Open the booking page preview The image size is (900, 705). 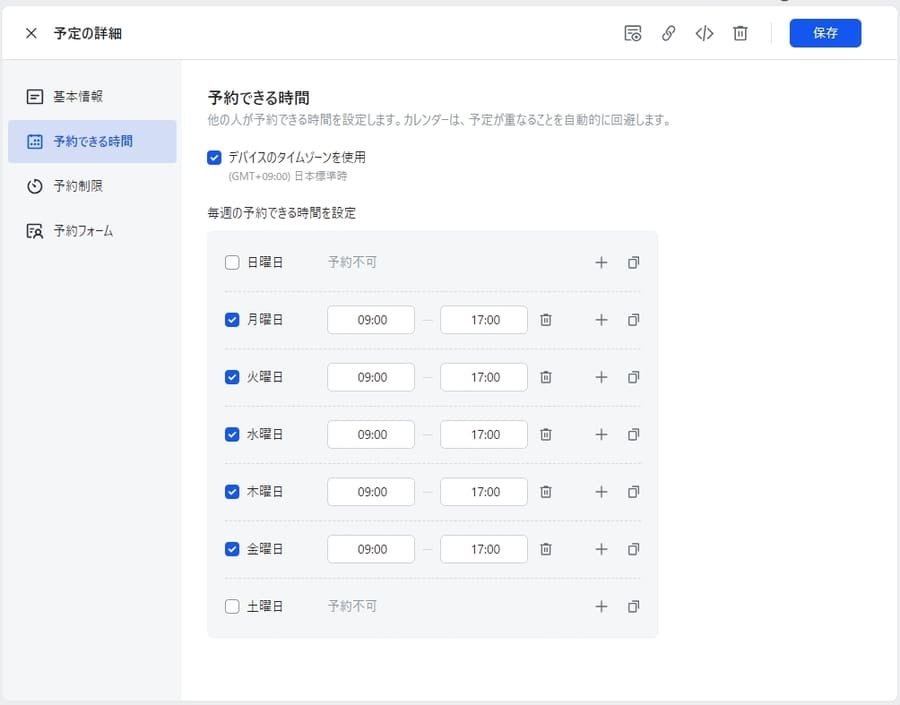[x=633, y=33]
